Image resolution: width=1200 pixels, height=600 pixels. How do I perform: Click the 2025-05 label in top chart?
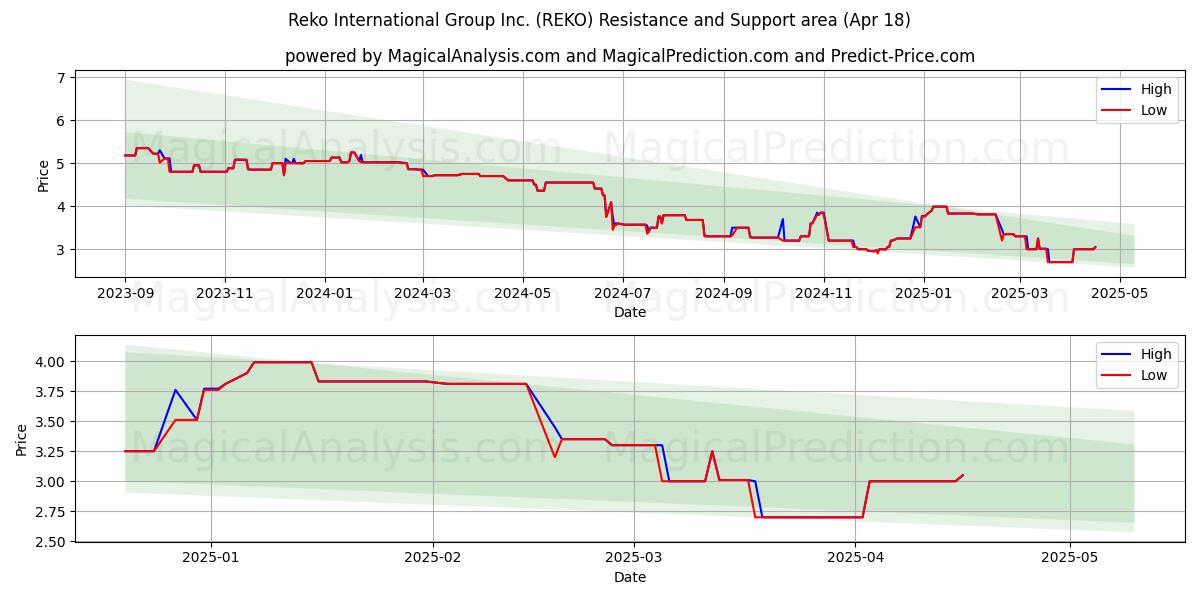[x=1119, y=295]
